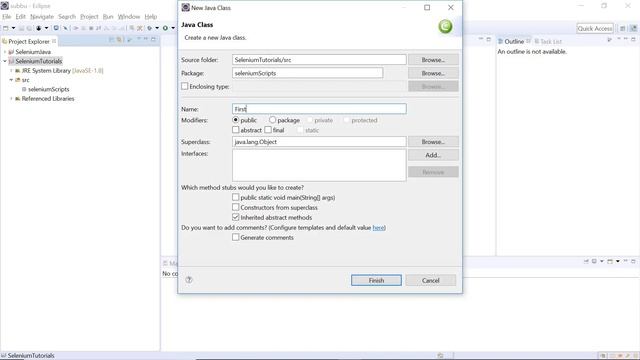
Task: Click the Superclass text field
Action: coord(319,142)
